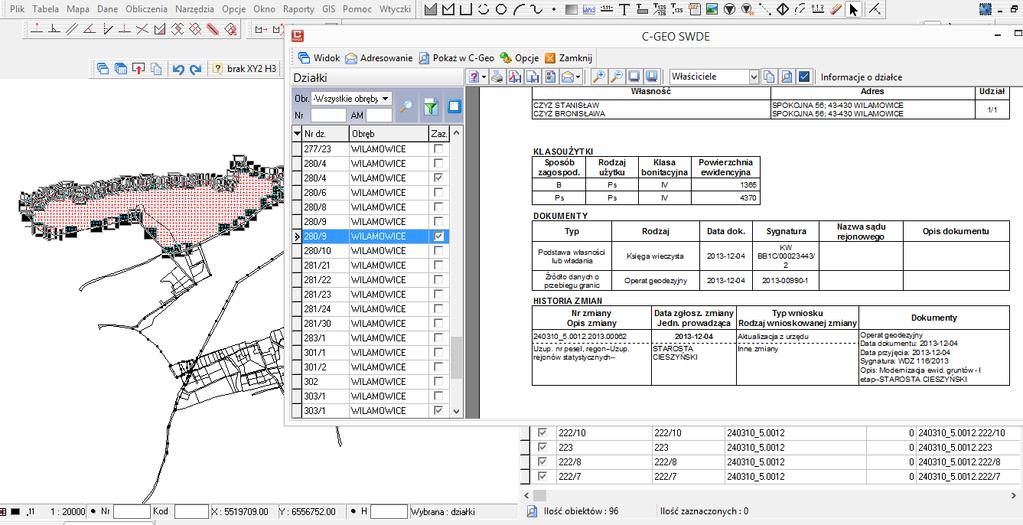1023x525 pixels.
Task: Open the Wtyczki menu
Action: coord(395,9)
